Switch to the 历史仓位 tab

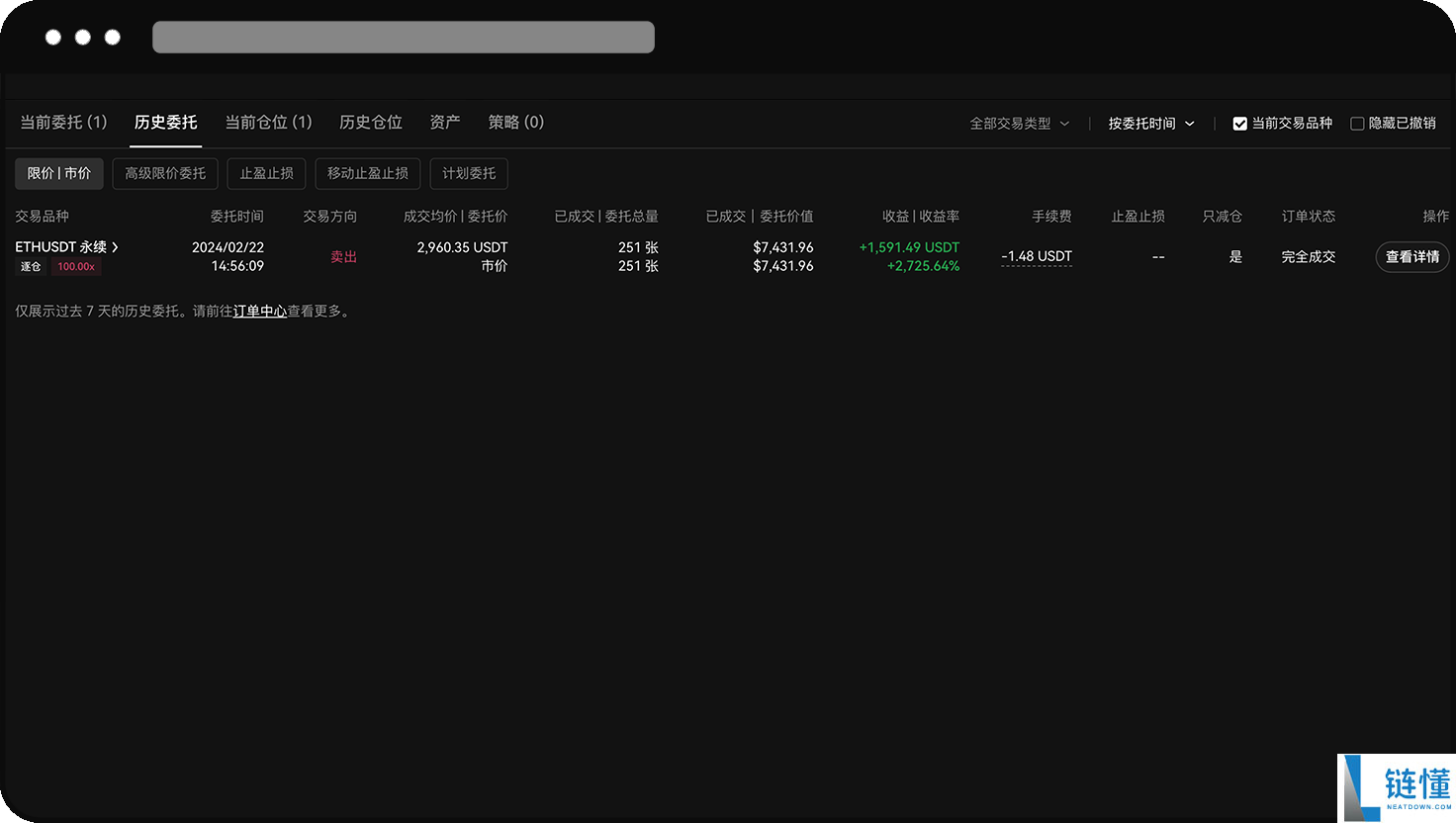point(370,122)
